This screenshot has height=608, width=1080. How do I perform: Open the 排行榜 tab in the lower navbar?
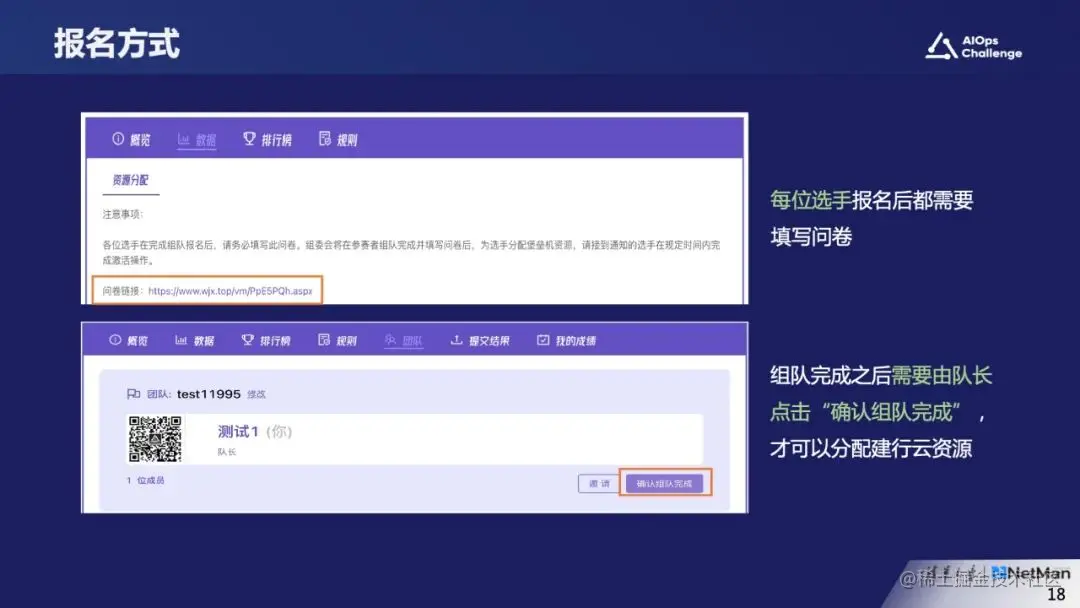tap(268, 339)
